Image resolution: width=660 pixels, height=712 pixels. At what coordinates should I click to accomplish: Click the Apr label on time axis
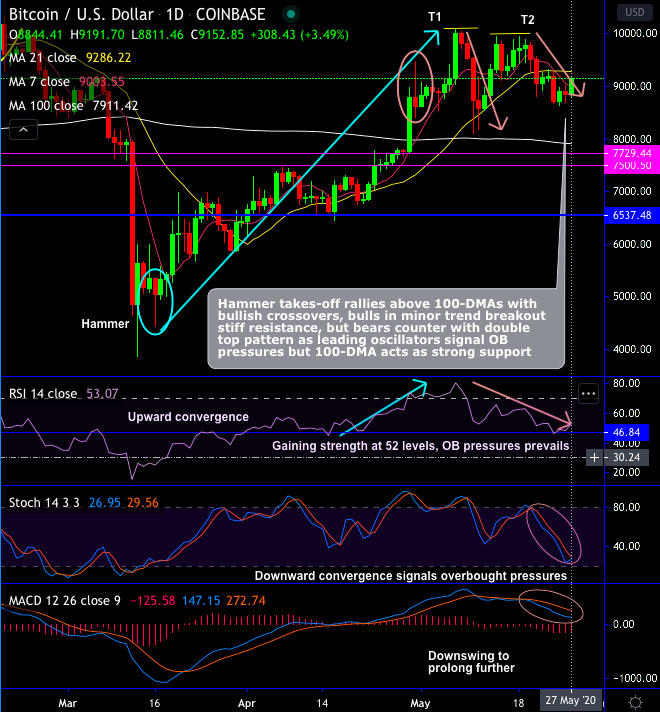[x=247, y=703]
